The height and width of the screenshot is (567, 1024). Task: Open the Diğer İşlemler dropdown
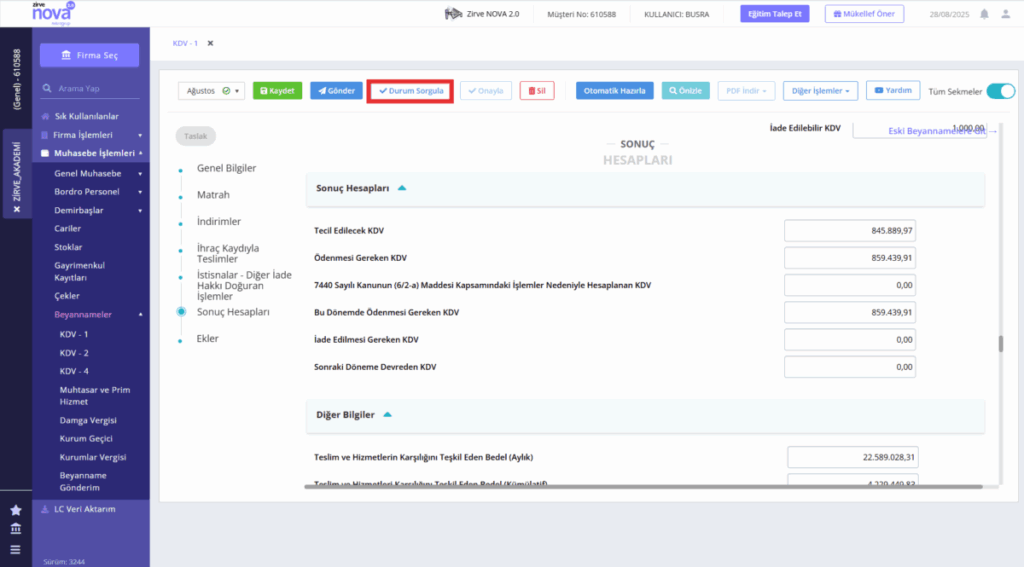tap(820, 91)
